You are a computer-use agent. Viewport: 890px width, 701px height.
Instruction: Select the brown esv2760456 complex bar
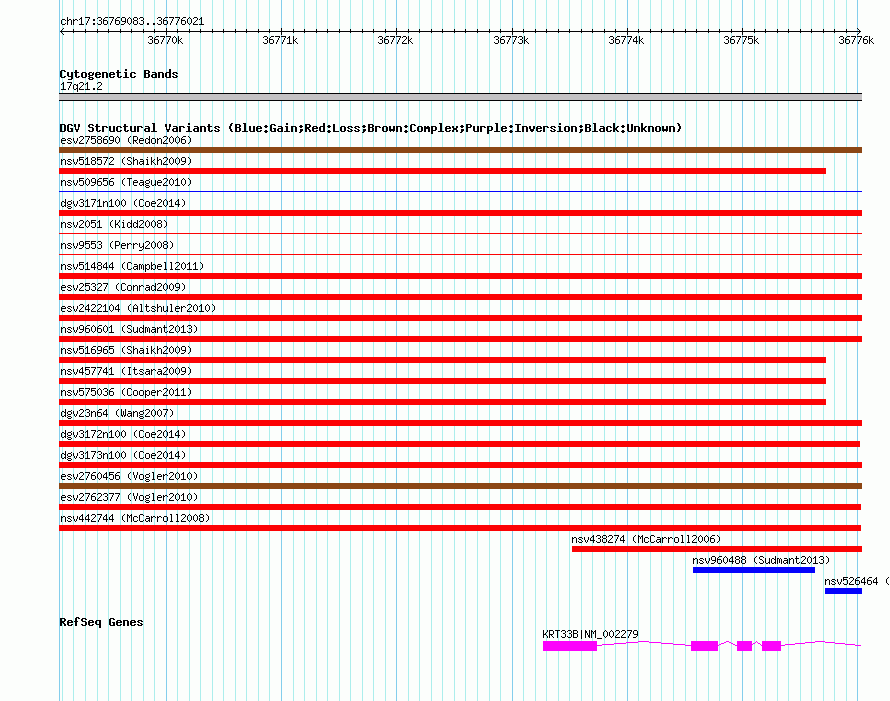[x=460, y=486]
